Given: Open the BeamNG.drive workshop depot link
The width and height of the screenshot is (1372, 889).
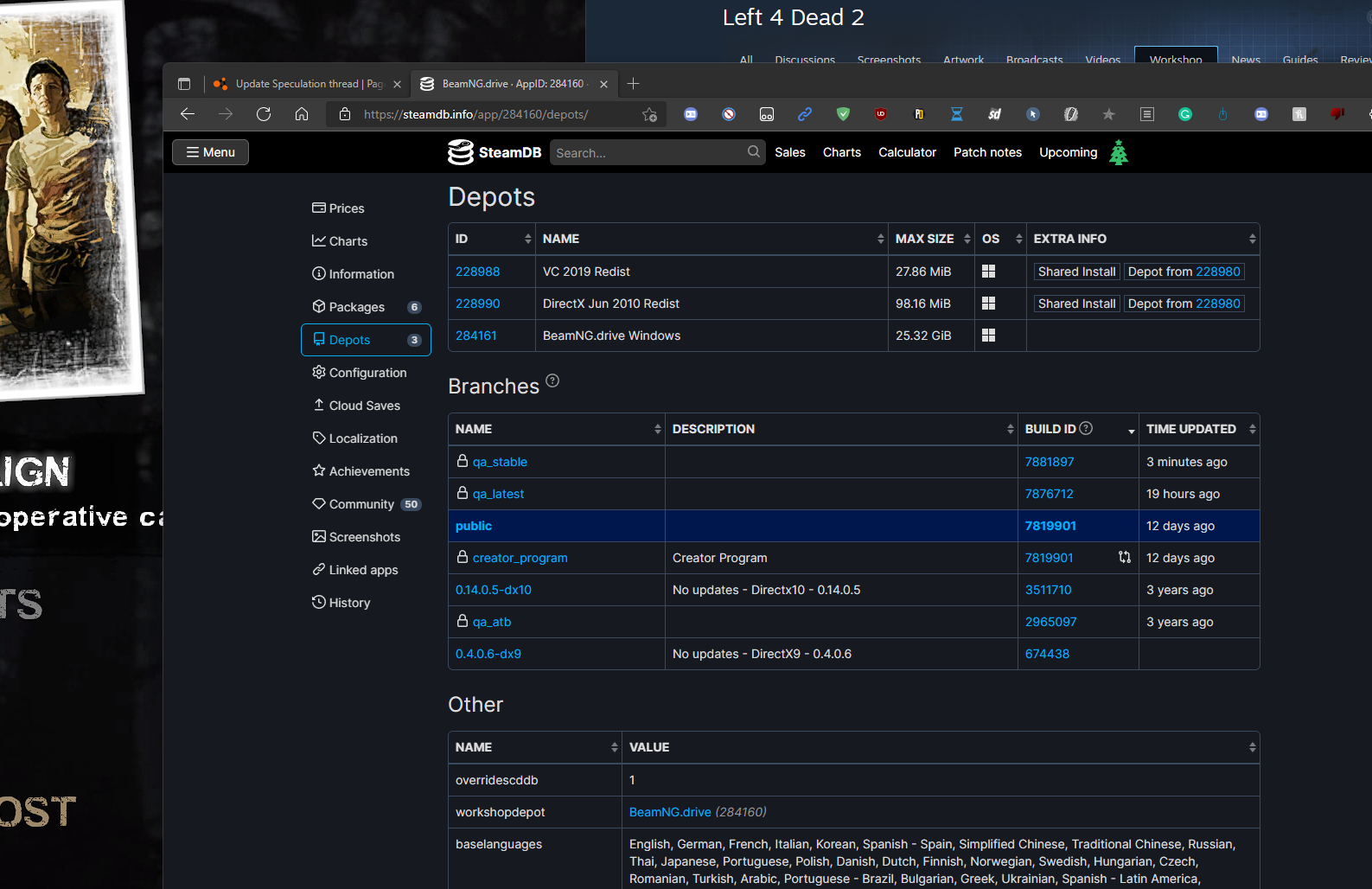Looking at the screenshot, I should coord(670,812).
